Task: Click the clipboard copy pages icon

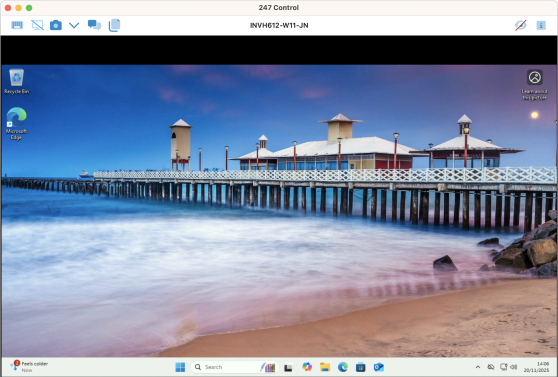Action: [114, 25]
